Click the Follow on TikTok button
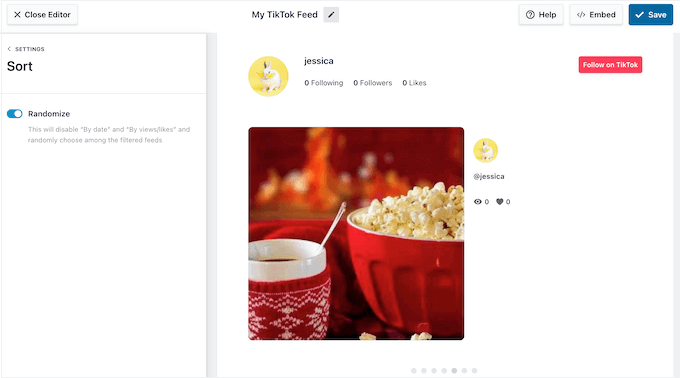The width and height of the screenshot is (680, 378). click(610, 65)
